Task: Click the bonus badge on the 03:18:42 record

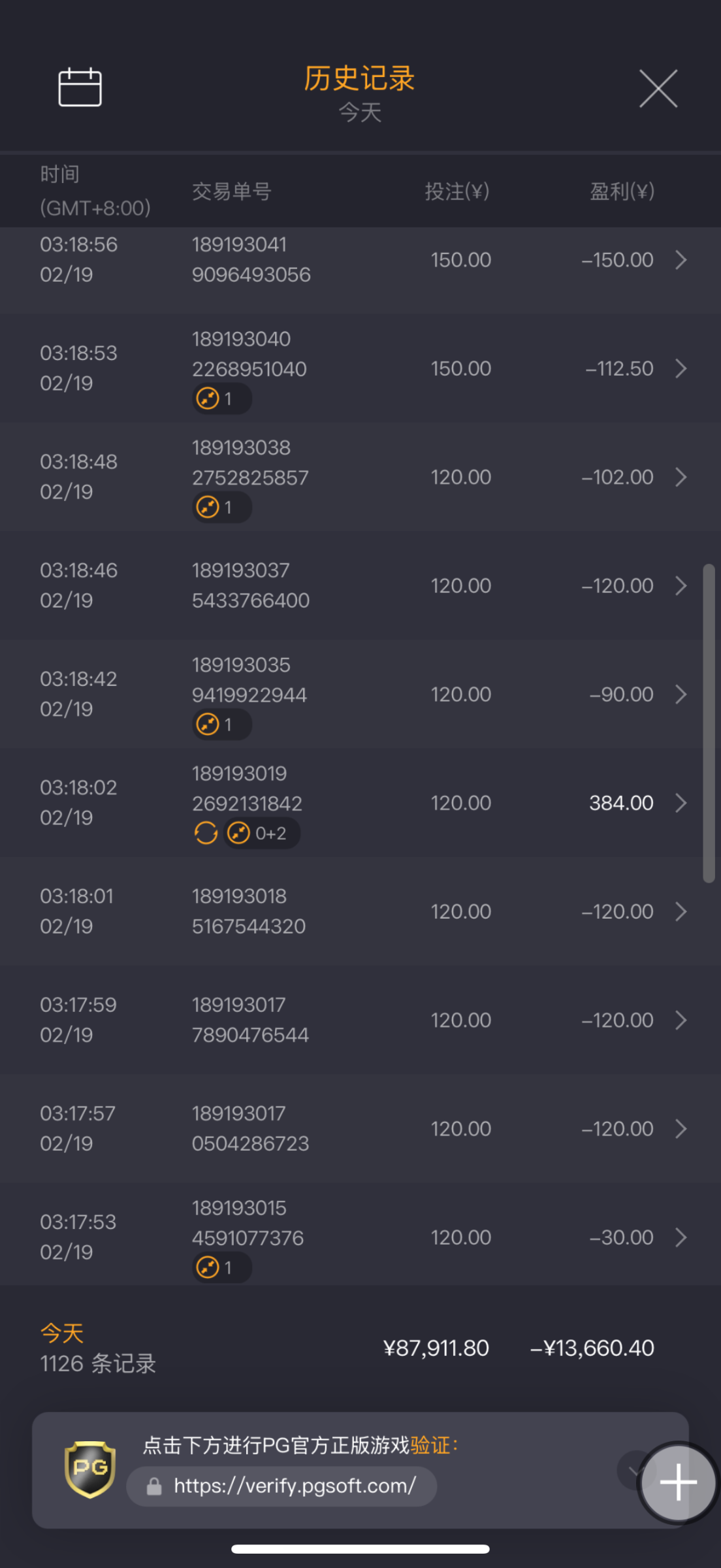Action: coord(221,725)
